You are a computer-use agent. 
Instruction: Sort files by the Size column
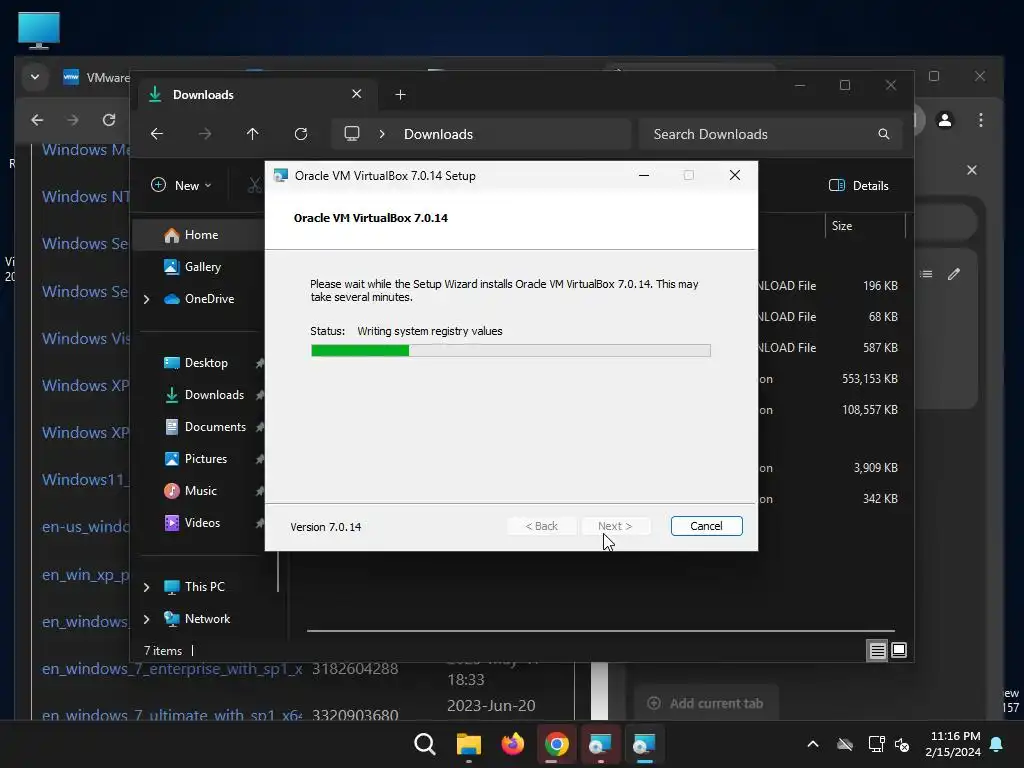pos(842,226)
